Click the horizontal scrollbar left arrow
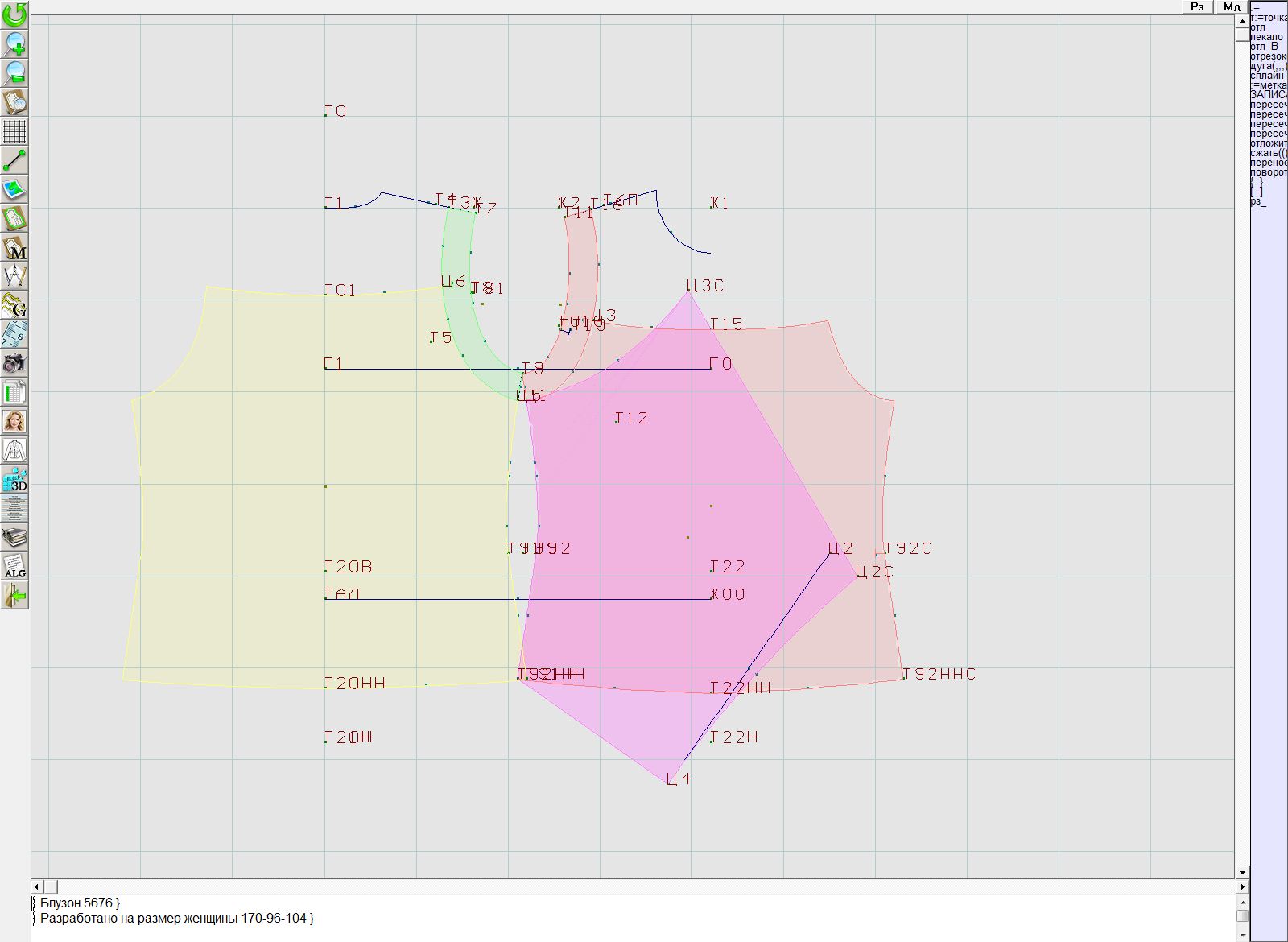The image size is (1288, 942). (x=36, y=886)
